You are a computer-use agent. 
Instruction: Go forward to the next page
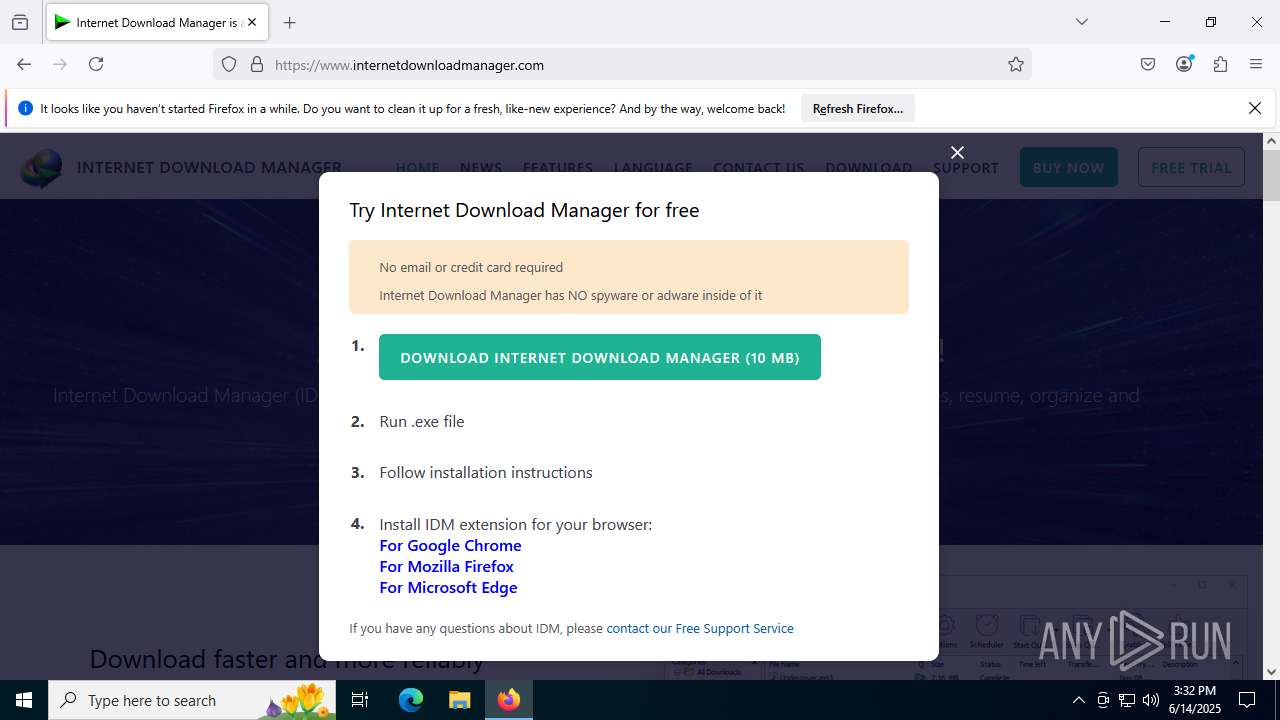tap(60, 64)
